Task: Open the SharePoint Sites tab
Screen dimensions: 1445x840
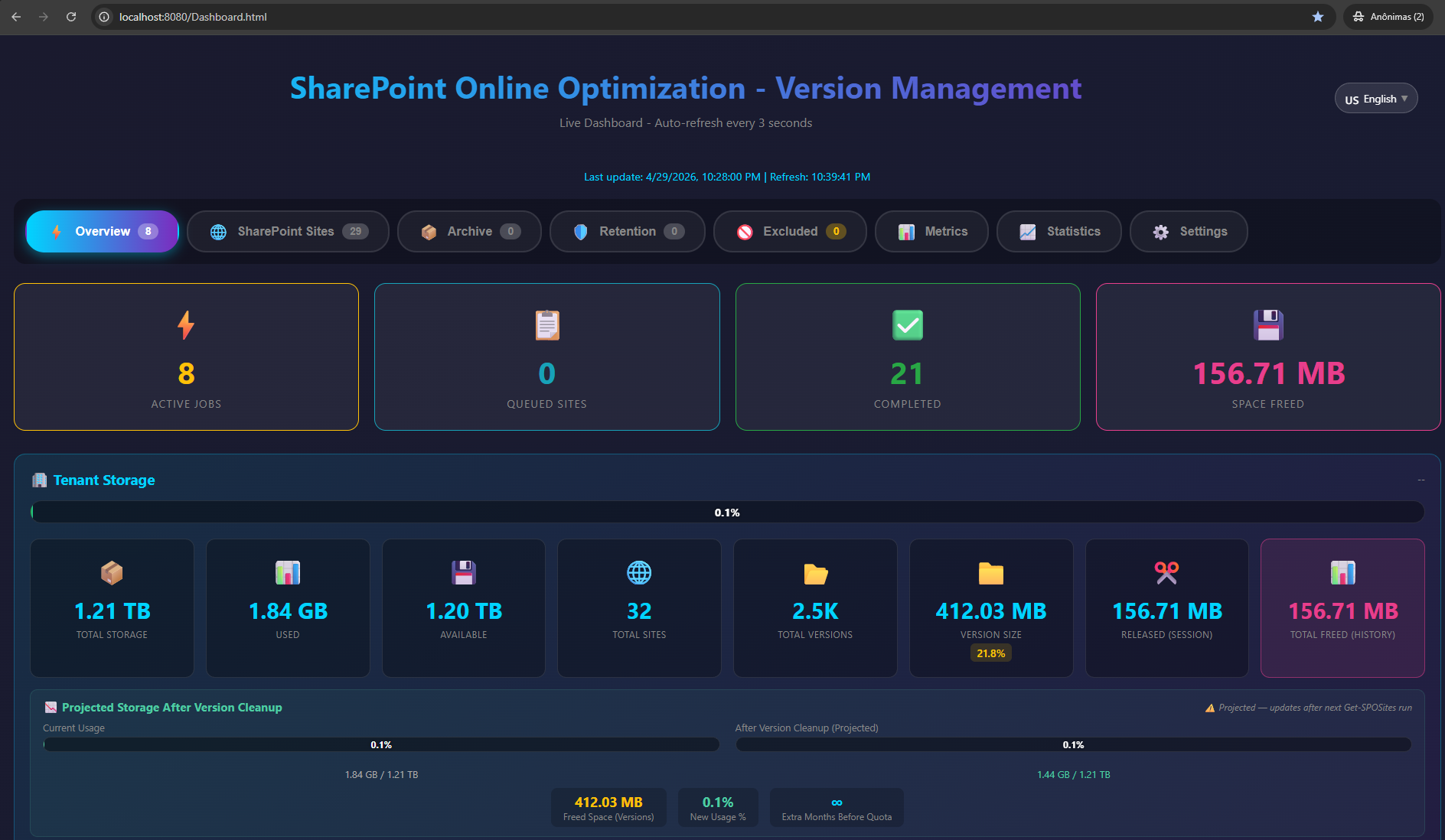Action: click(x=288, y=231)
